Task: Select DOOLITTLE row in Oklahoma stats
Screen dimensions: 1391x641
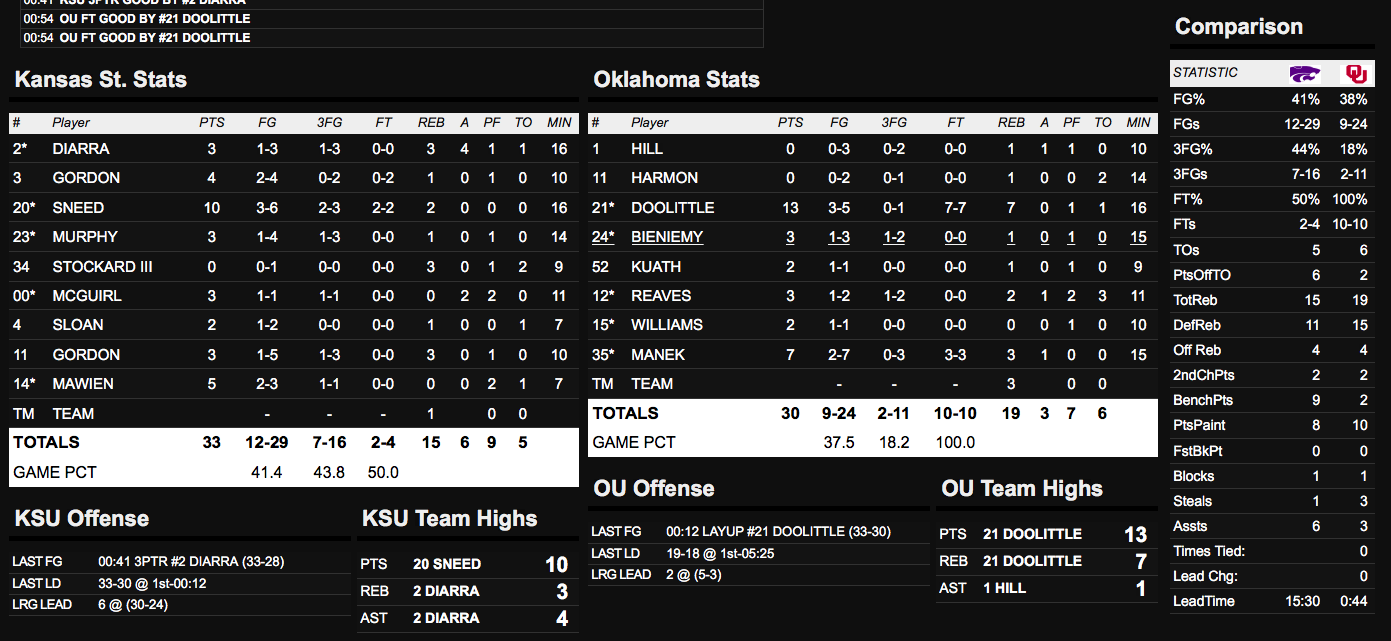Action: tap(873, 208)
